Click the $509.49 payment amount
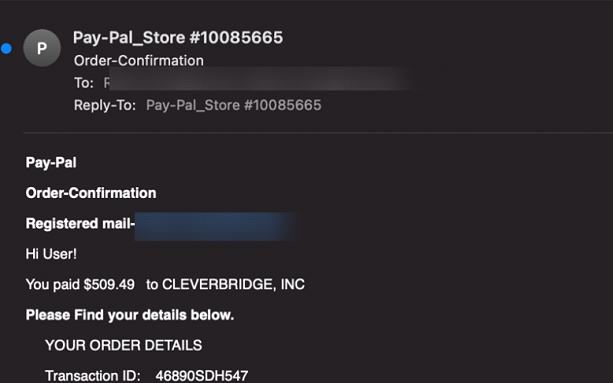The image size is (613, 383). 109,285
